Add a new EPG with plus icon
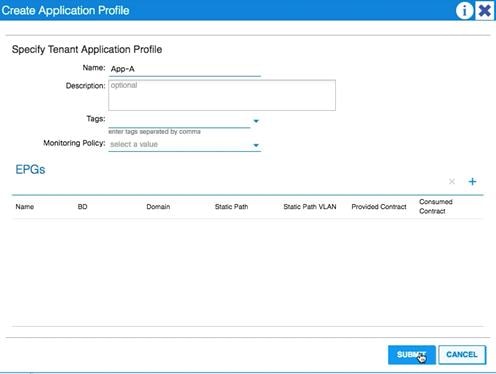Image resolution: width=496 pixels, height=374 pixels. point(472,182)
